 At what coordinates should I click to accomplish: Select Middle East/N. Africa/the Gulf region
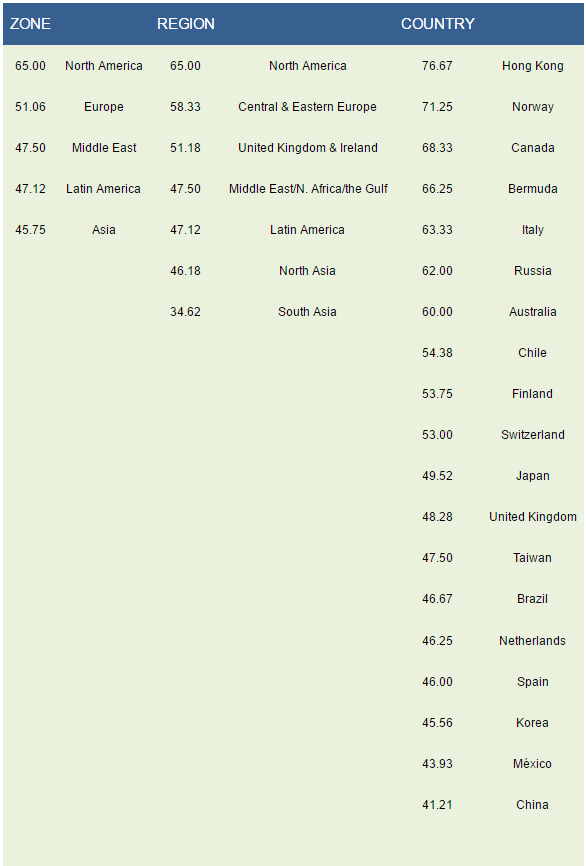[308, 189]
